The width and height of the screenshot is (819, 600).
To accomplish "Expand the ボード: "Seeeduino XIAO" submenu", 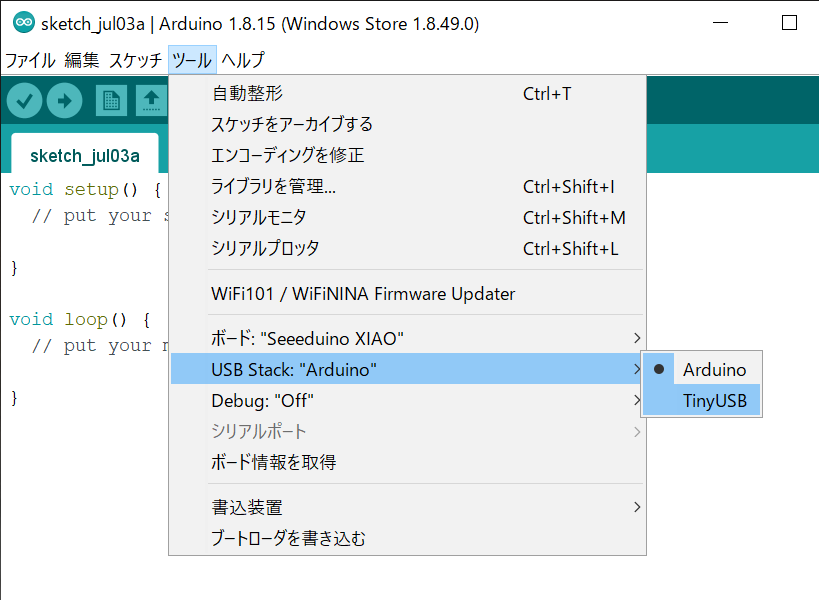I will (407, 338).
